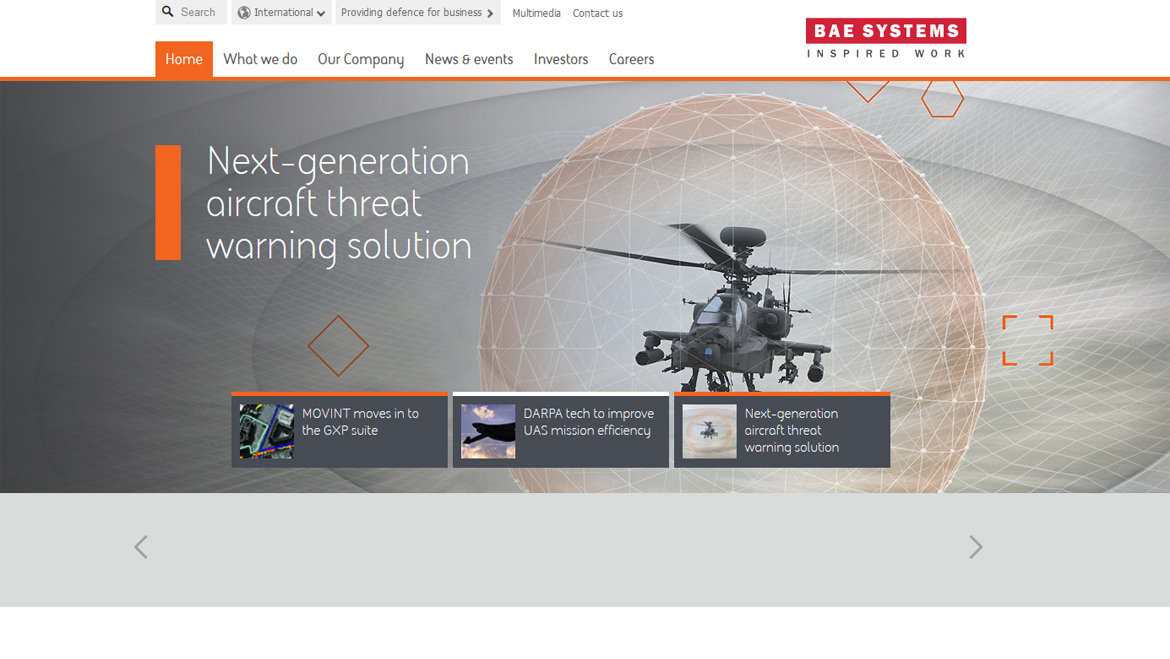Open the Our Company menu
The image size is (1170, 659).
pos(361,59)
